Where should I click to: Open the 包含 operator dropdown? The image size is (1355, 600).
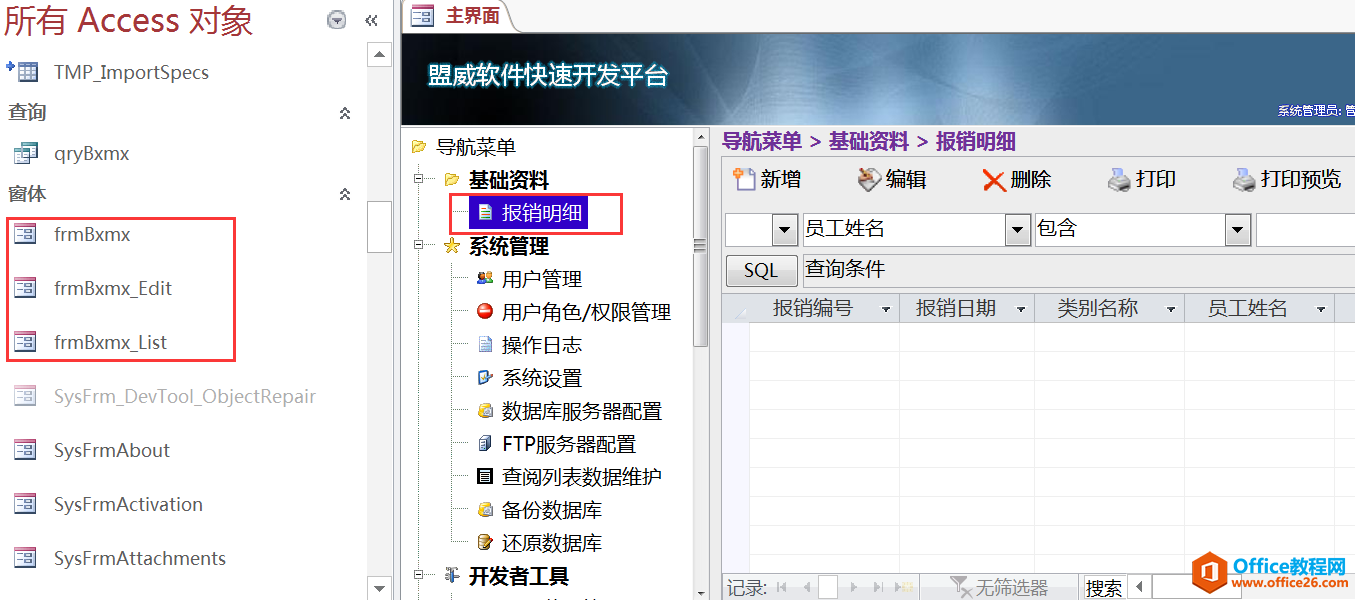point(1238,230)
